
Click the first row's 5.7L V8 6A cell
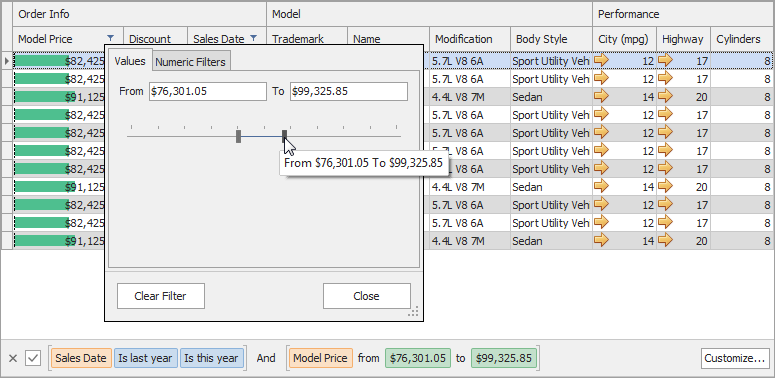pyautogui.click(x=470, y=61)
